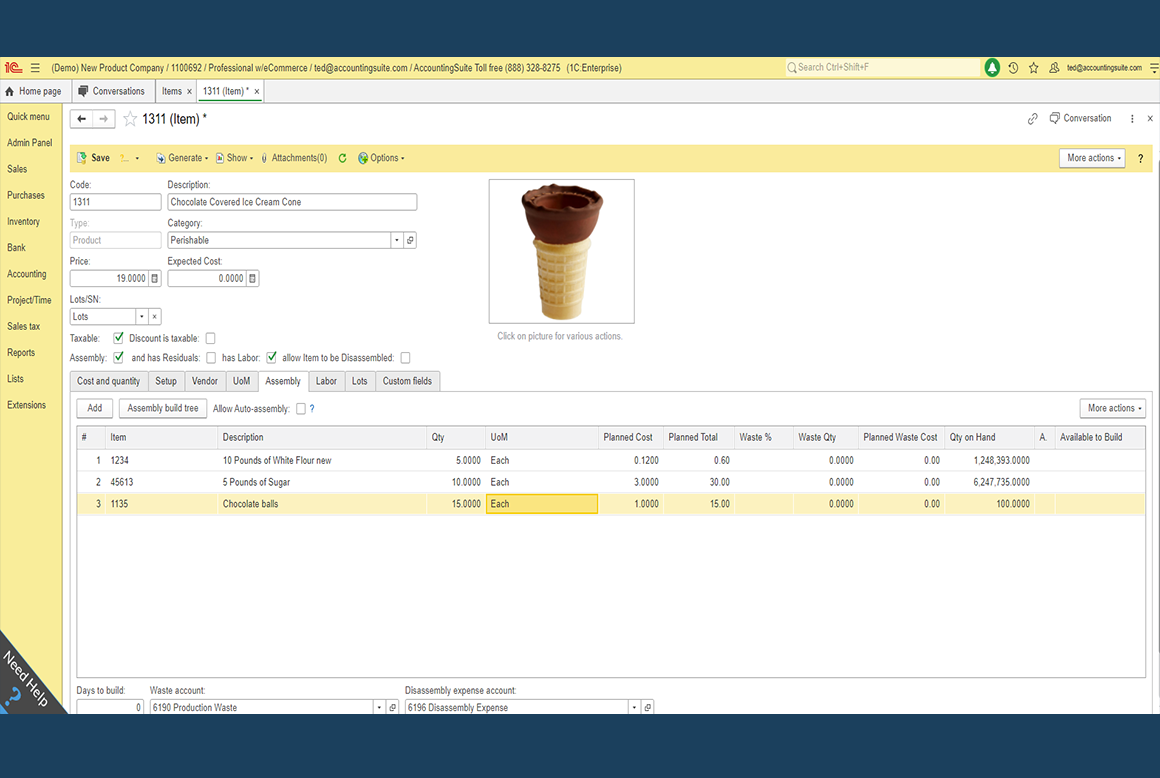
Task: Click the green notifications bell icon
Action: coord(992,67)
